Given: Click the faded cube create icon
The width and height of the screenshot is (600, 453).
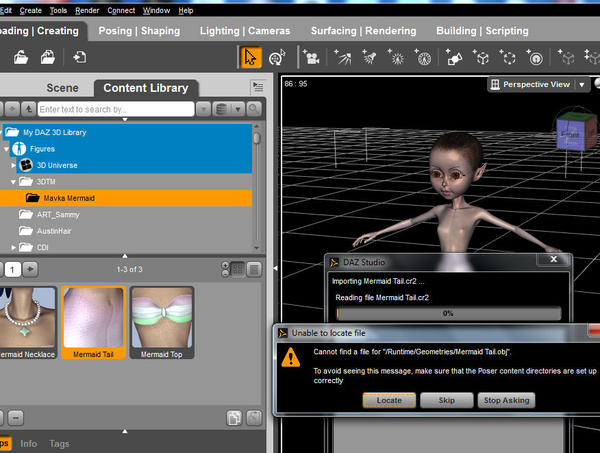Looking at the screenshot, I should click(x=566, y=58).
